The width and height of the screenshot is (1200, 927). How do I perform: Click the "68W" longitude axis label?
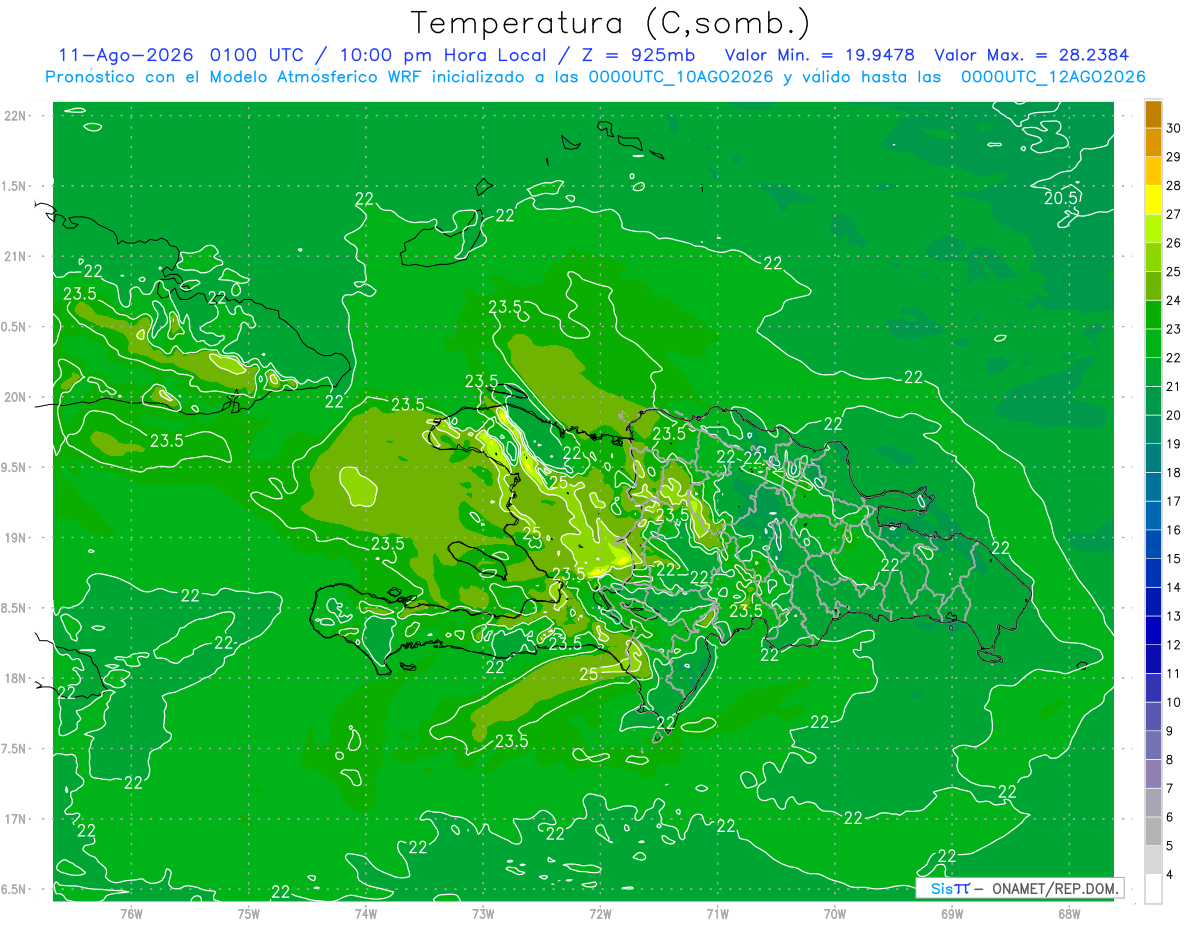tap(1068, 913)
